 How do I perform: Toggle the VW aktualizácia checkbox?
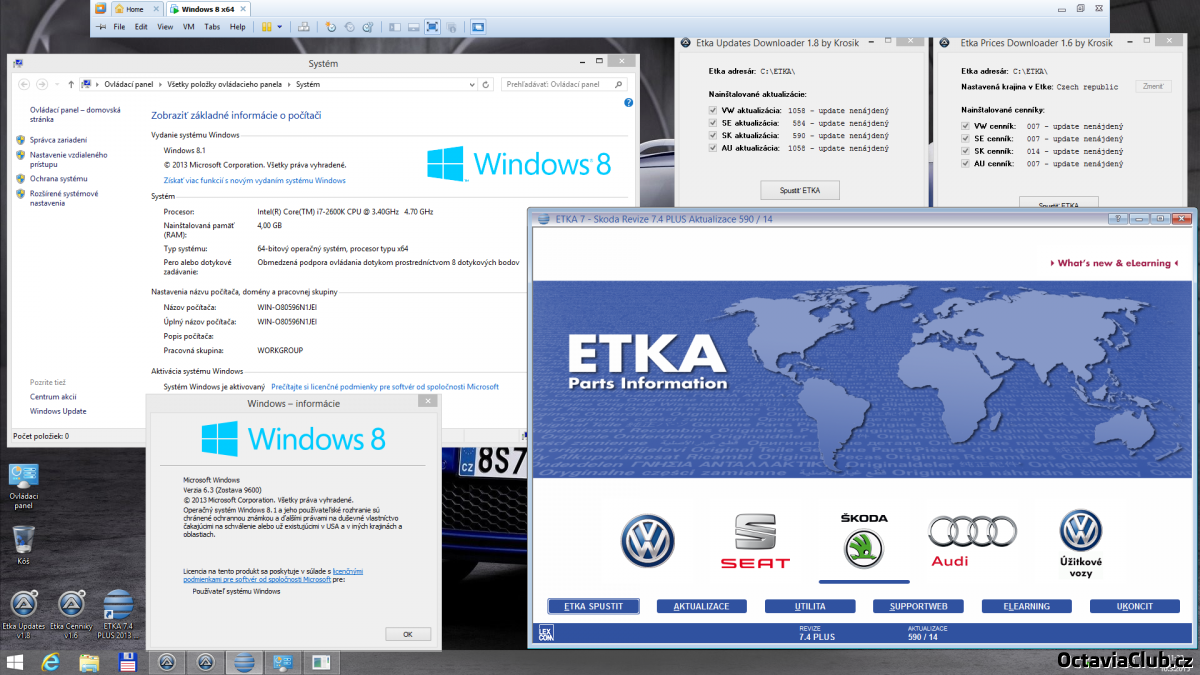(712, 111)
